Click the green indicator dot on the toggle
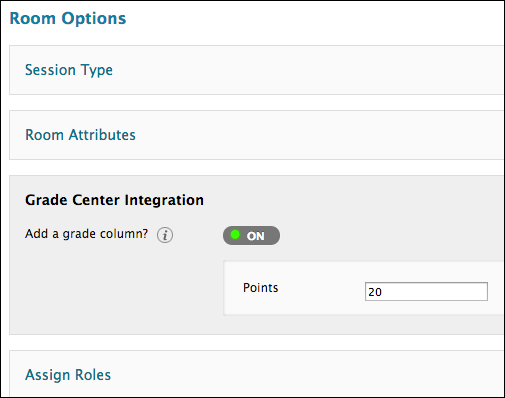This screenshot has height=398, width=505. coord(235,235)
